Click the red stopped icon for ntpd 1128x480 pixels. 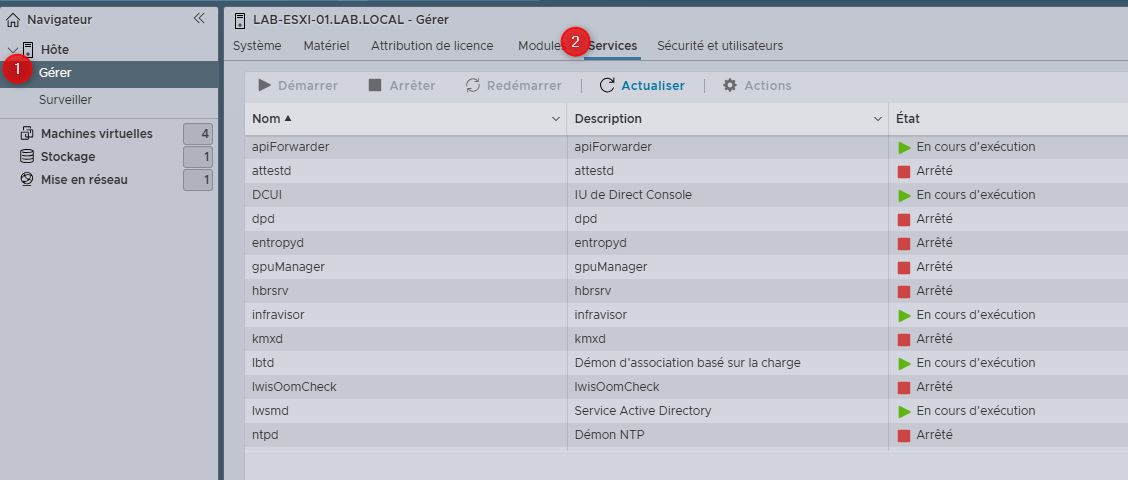click(x=903, y=435)
